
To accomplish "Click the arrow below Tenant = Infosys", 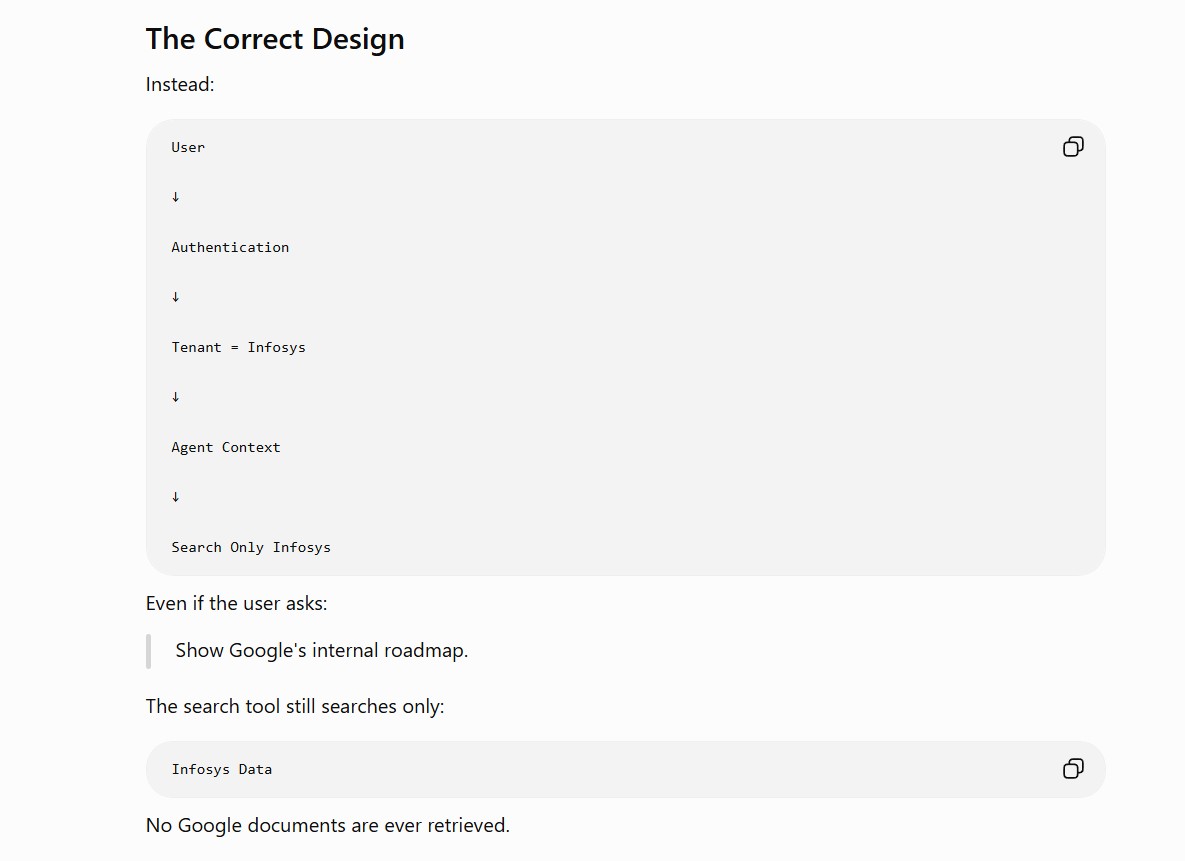I will [x=175, y=397].
